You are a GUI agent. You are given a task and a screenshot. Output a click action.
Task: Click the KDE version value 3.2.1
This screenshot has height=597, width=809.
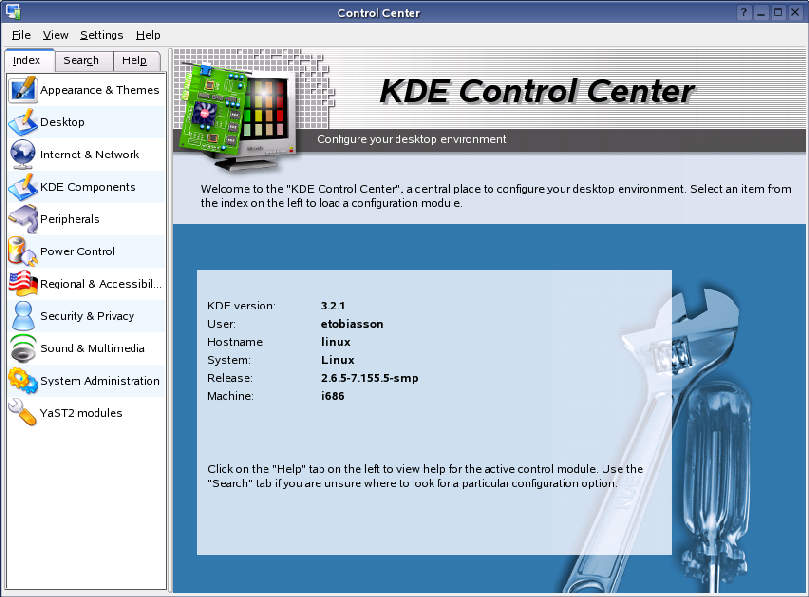pos(333,305)
